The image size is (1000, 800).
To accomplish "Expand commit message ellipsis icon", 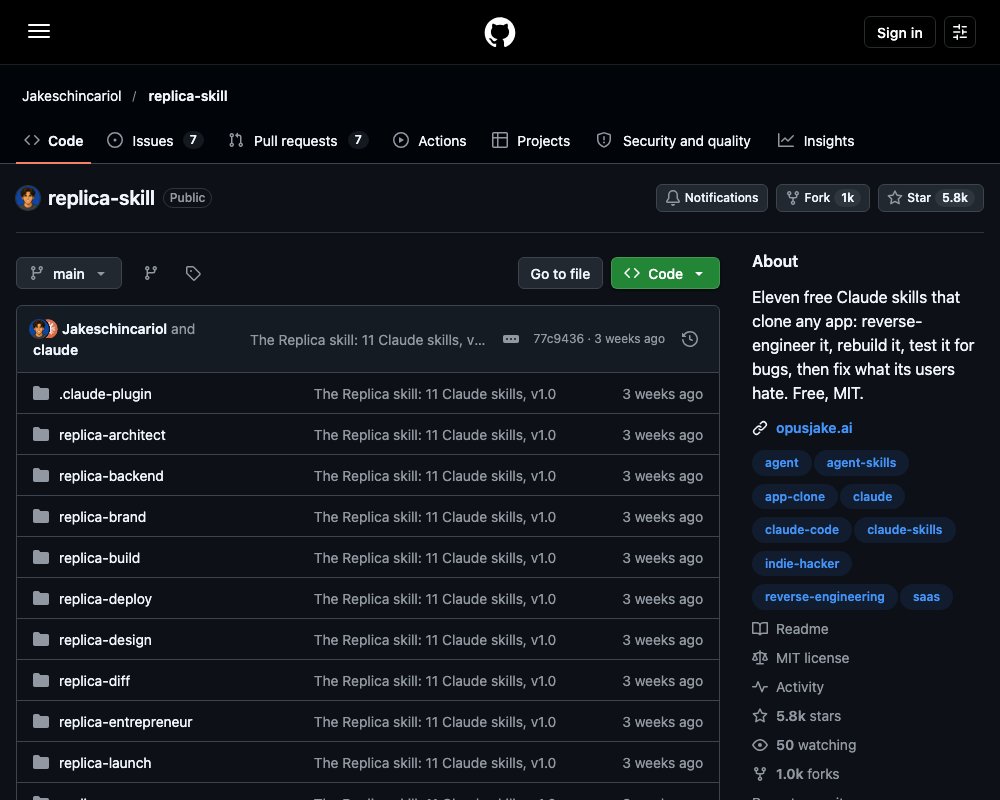I will tap(511, 339).
